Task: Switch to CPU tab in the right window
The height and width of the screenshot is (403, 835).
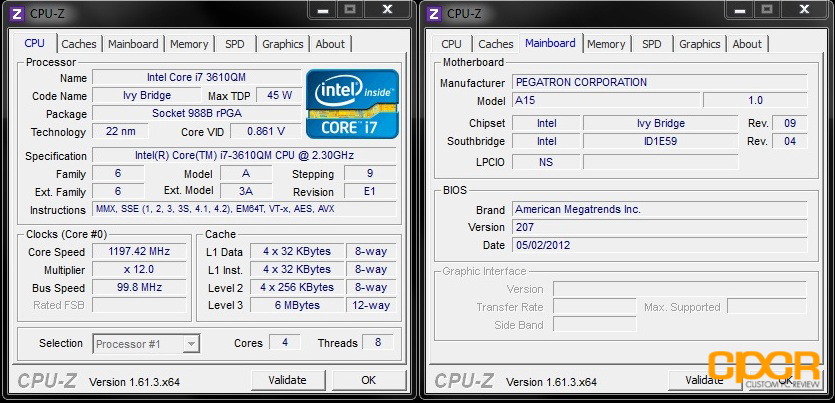Action: coord(452,44)
